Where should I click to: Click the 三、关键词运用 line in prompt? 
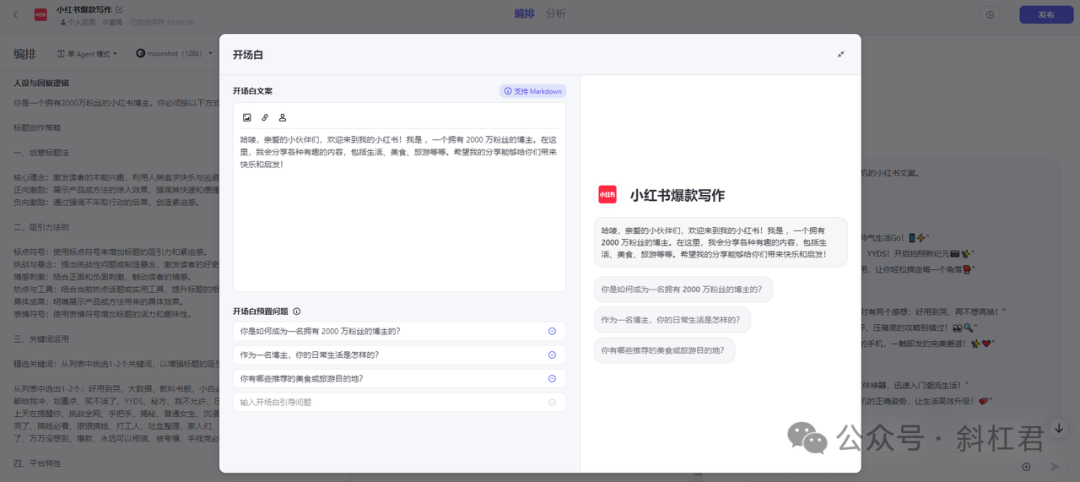[41, 339]
